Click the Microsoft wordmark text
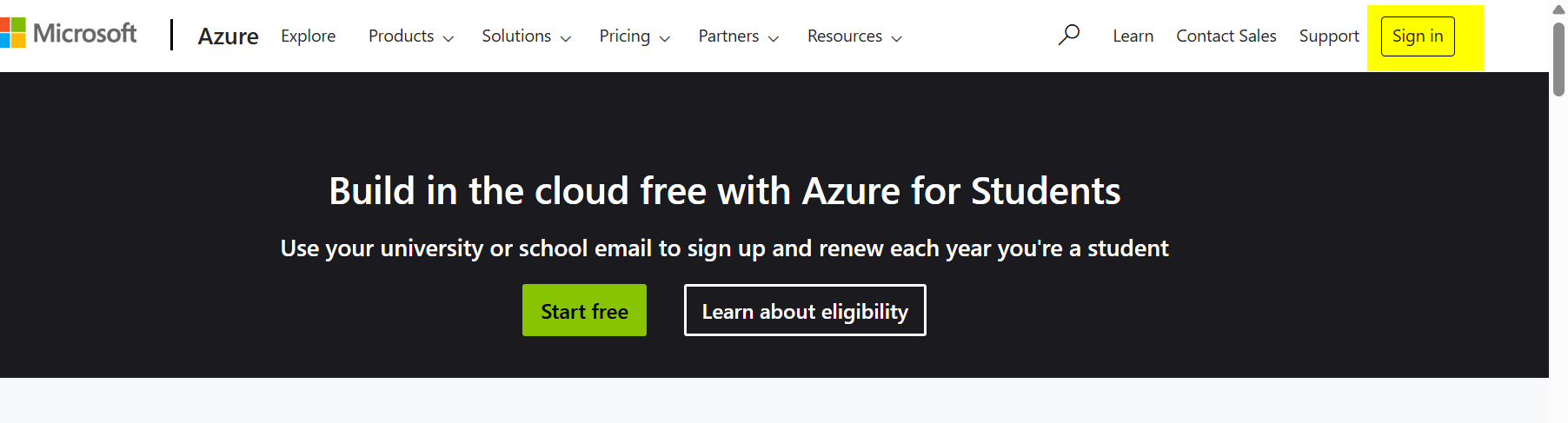1568x423 pixels. pos(85,33)
